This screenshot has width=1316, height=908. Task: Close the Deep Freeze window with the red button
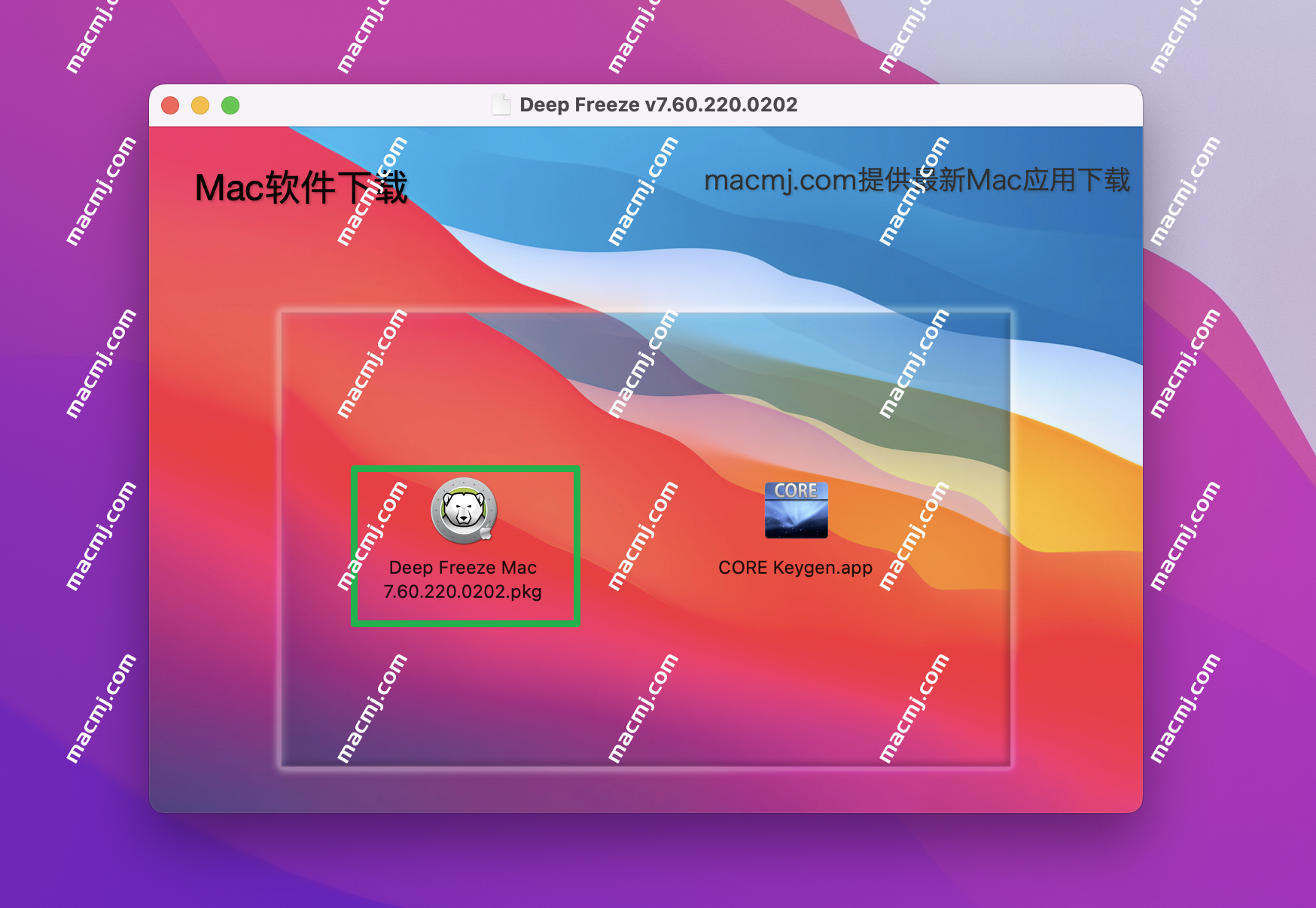pos(170,105)
